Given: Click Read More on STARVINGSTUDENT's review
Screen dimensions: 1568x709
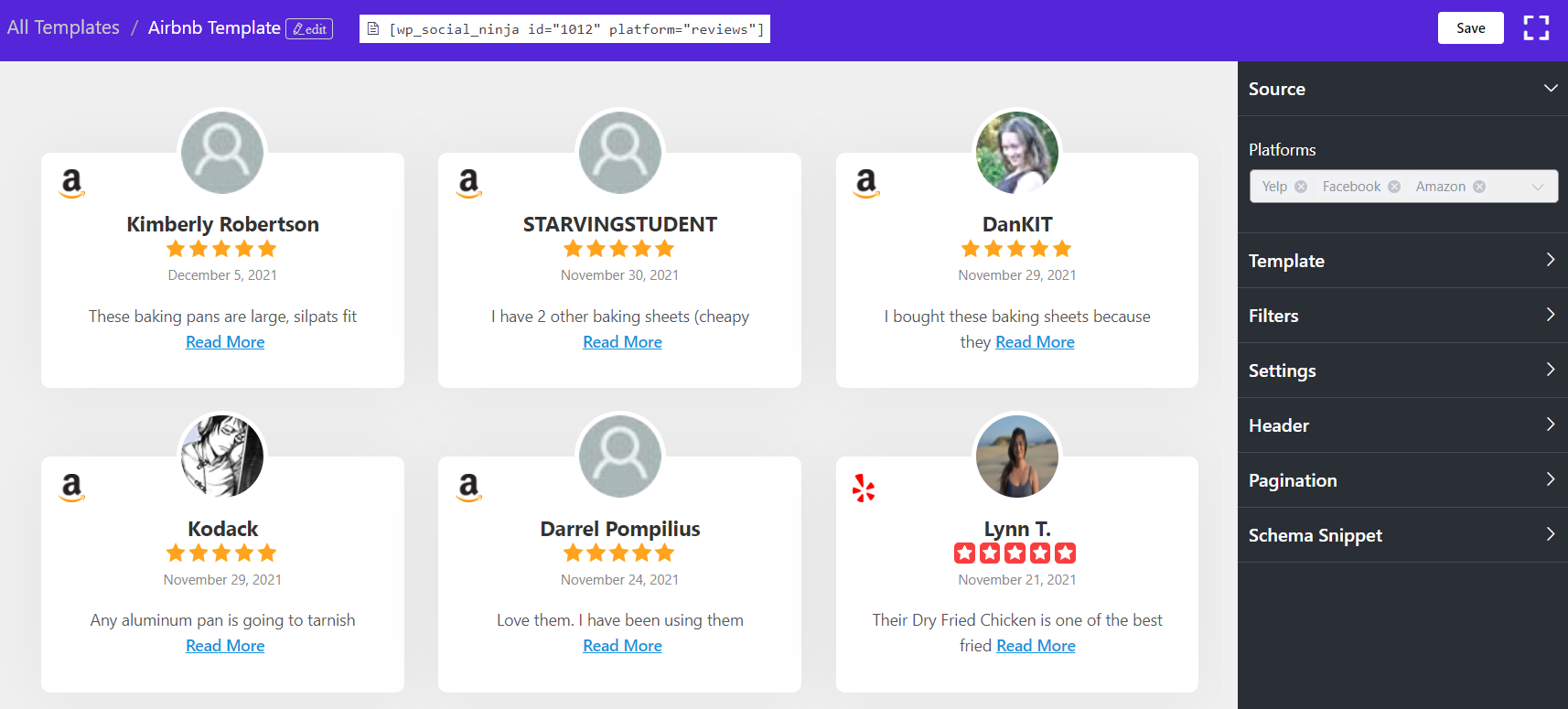Looking at the screenshot, I should tap(622, 342).
